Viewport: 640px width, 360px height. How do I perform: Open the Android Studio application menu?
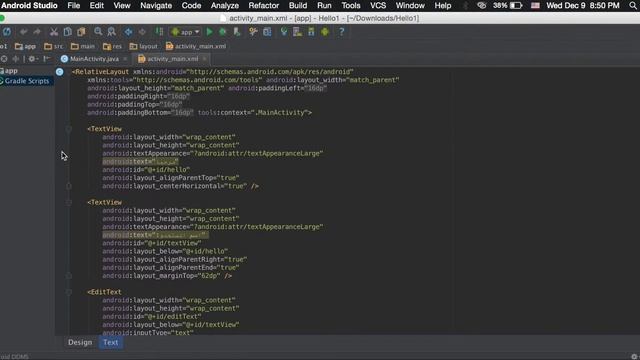tap(29, 6)
